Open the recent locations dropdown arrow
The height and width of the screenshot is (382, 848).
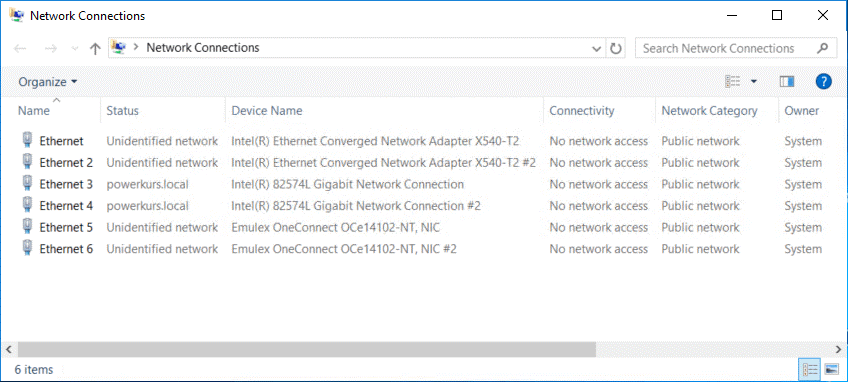tap(75, 48)
